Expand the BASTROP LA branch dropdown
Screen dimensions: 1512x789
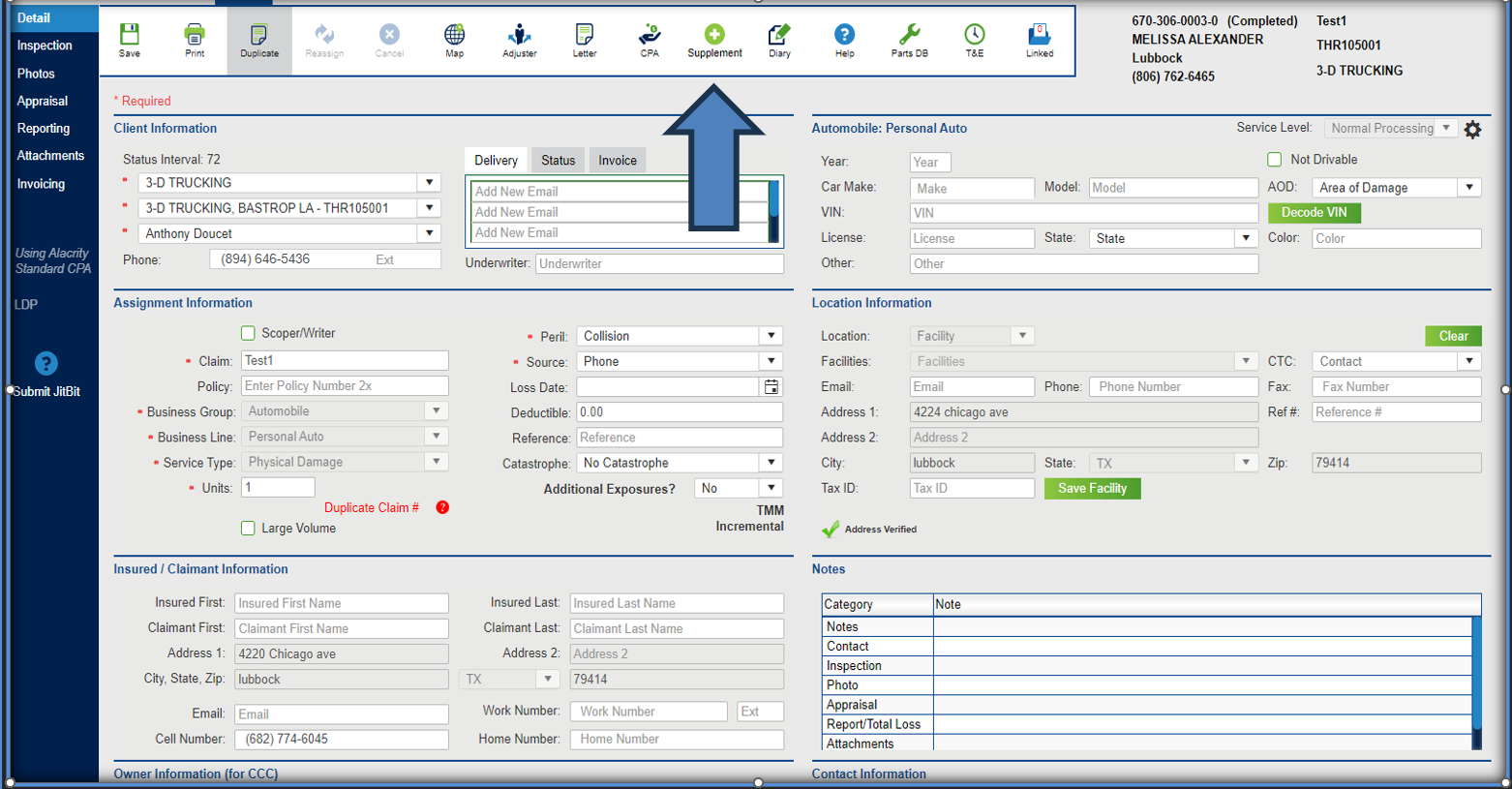click(x=430, y=207)
